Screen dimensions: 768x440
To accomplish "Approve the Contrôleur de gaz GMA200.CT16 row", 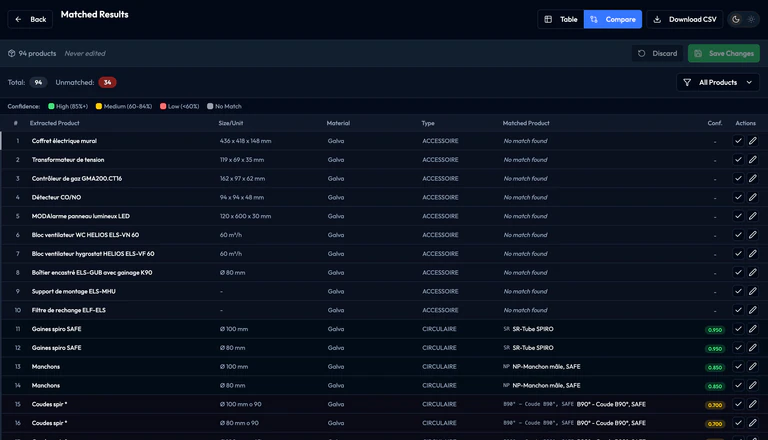I will click(x=738, y=179).
